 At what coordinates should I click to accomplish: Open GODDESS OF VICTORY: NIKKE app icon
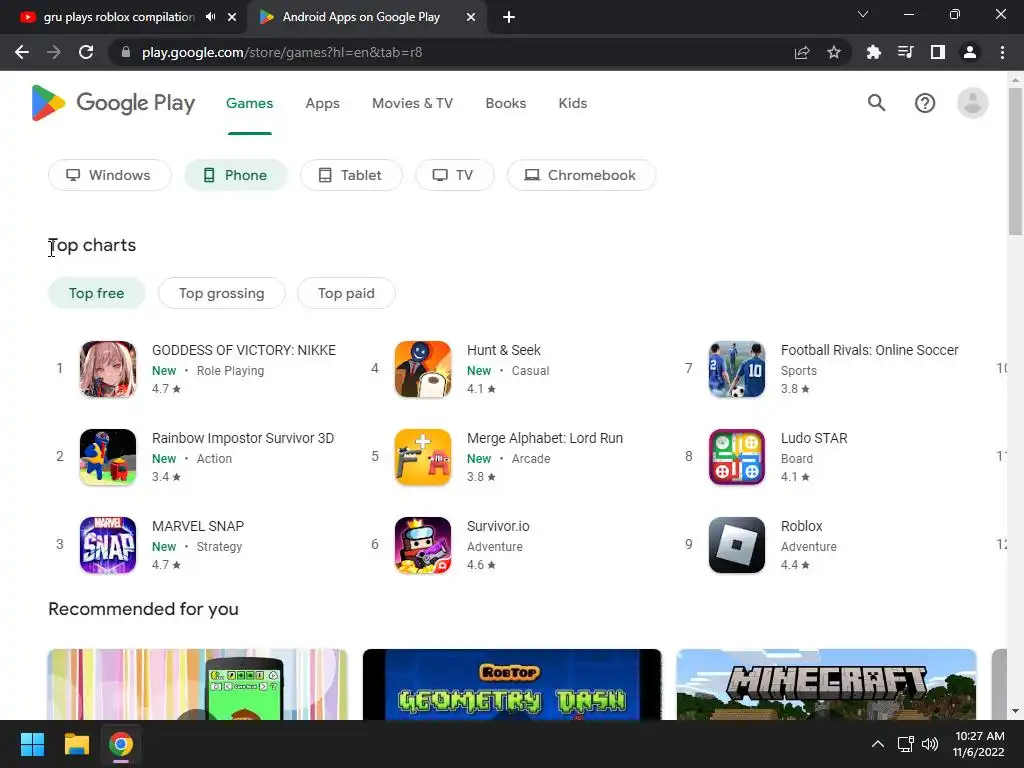108,369
